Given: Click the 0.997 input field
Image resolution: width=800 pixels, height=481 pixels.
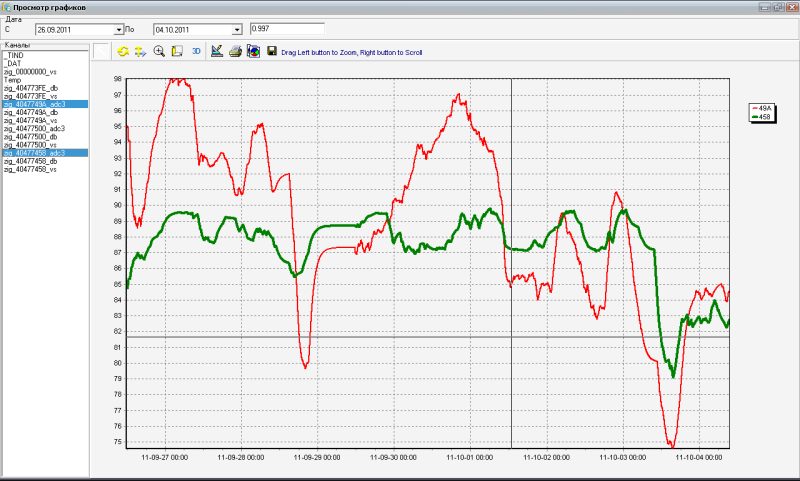Looking at the screenshot, I should point(287,29).
